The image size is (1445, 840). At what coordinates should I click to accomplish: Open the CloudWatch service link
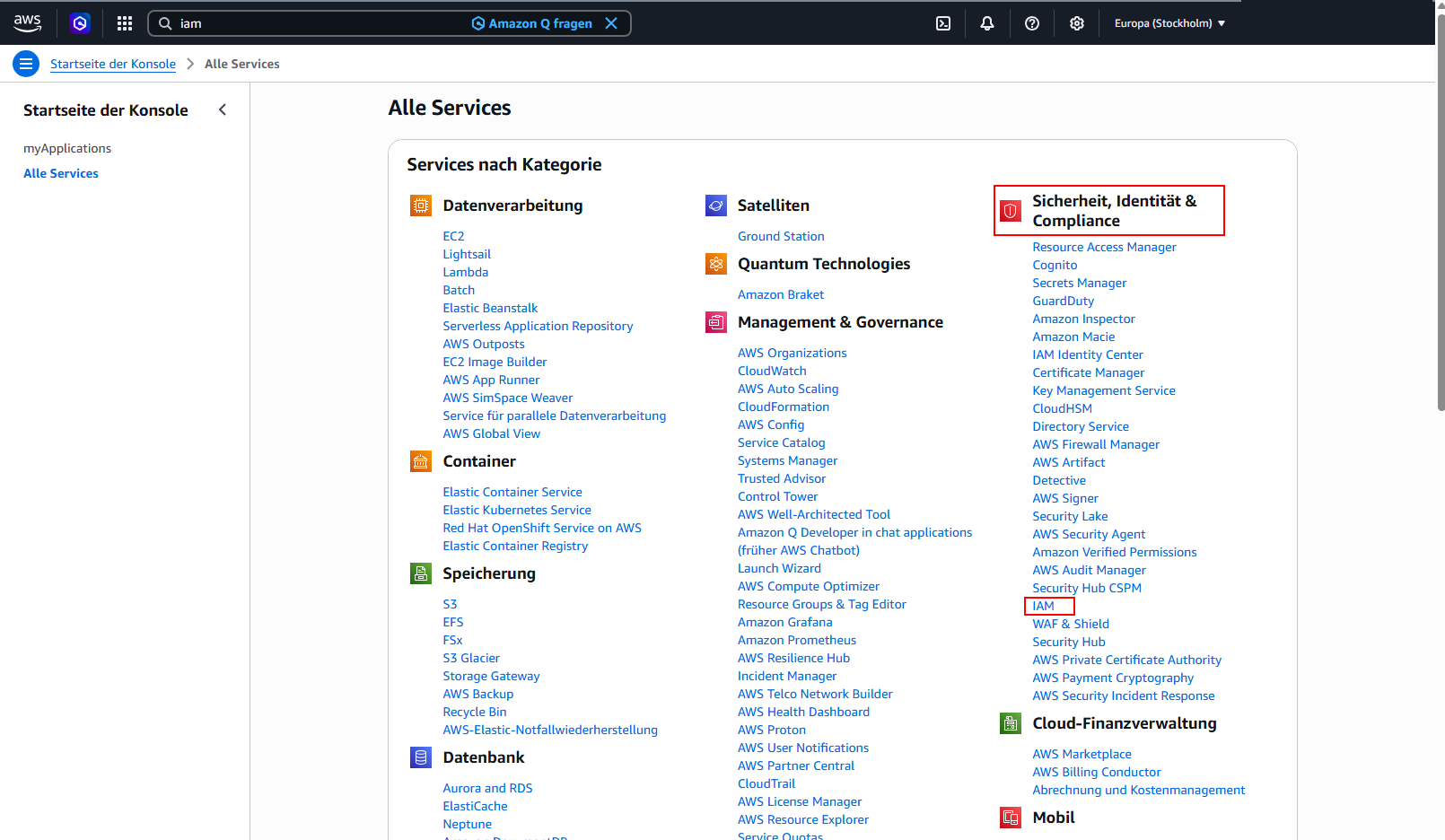[772, 371]
